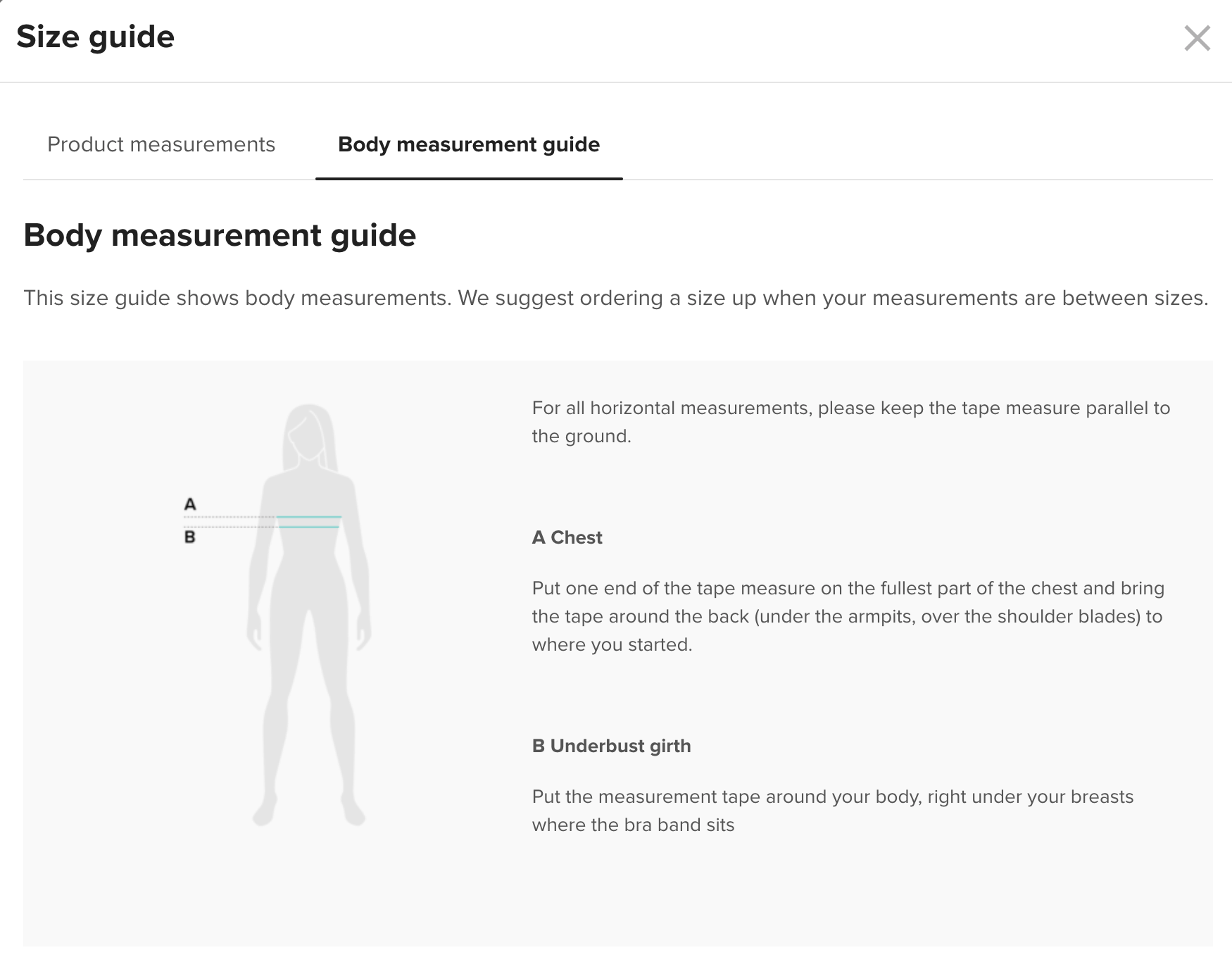Click the B Underbust girth heading
1232x962 pixels.
(x=612, y=746)
